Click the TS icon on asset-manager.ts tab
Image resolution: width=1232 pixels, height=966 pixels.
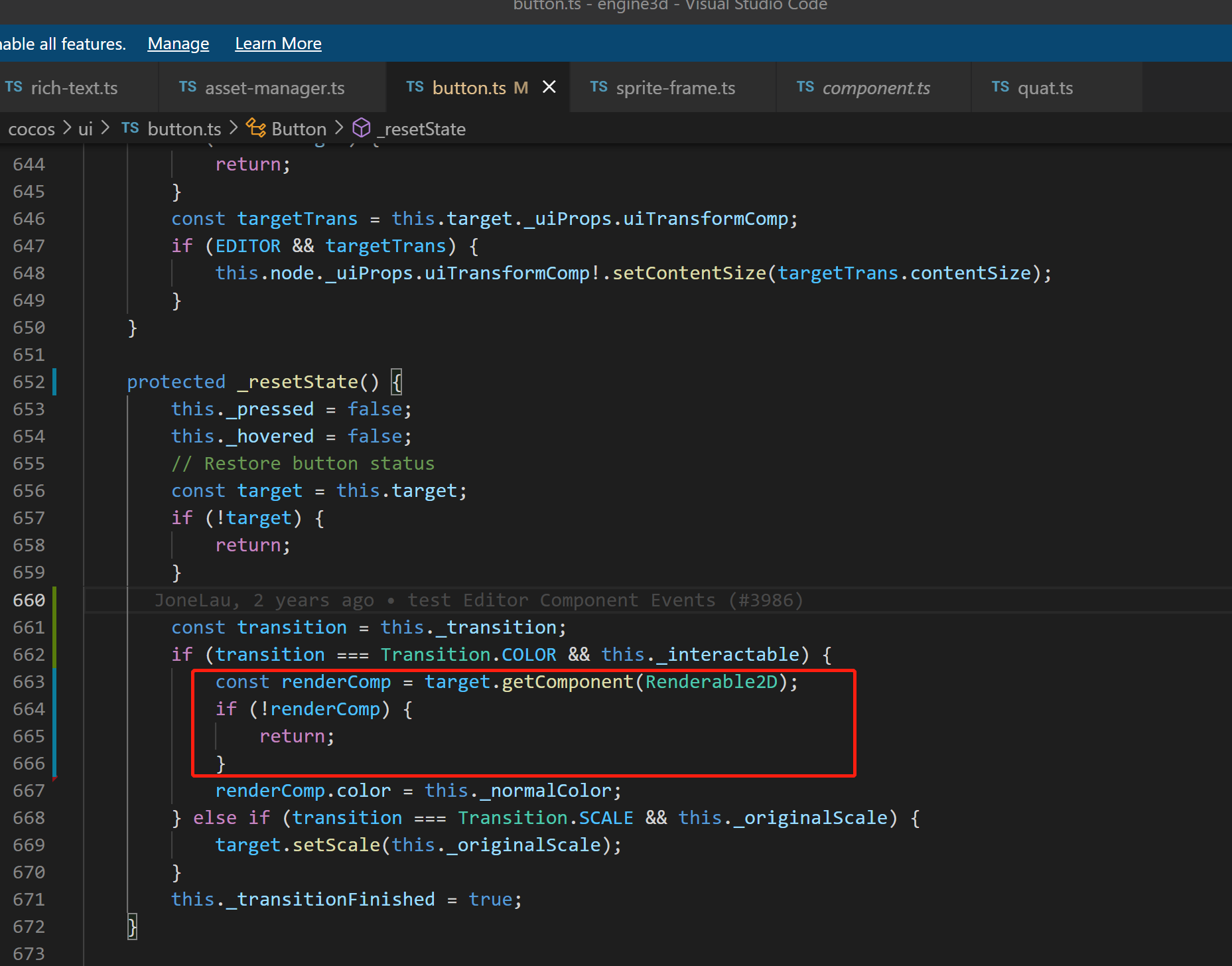pyautogui.click(x=188, y=87)
